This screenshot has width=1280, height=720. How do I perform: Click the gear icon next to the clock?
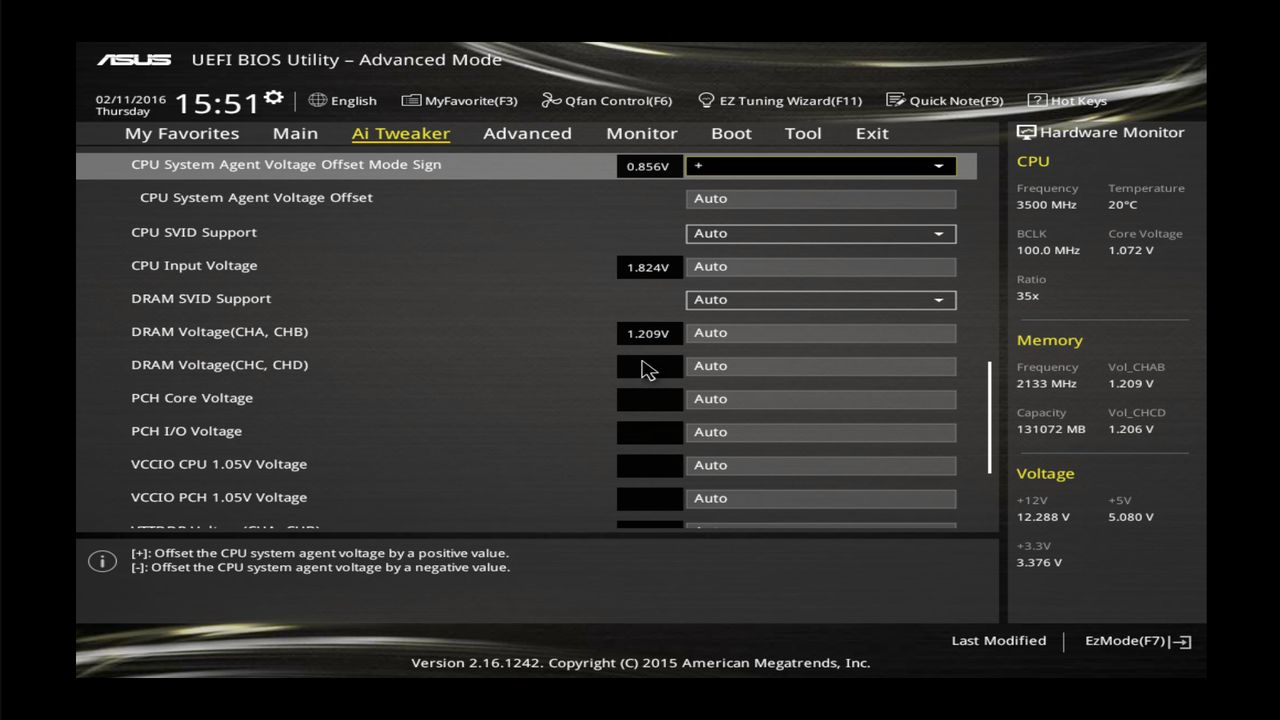coord(273,98)
